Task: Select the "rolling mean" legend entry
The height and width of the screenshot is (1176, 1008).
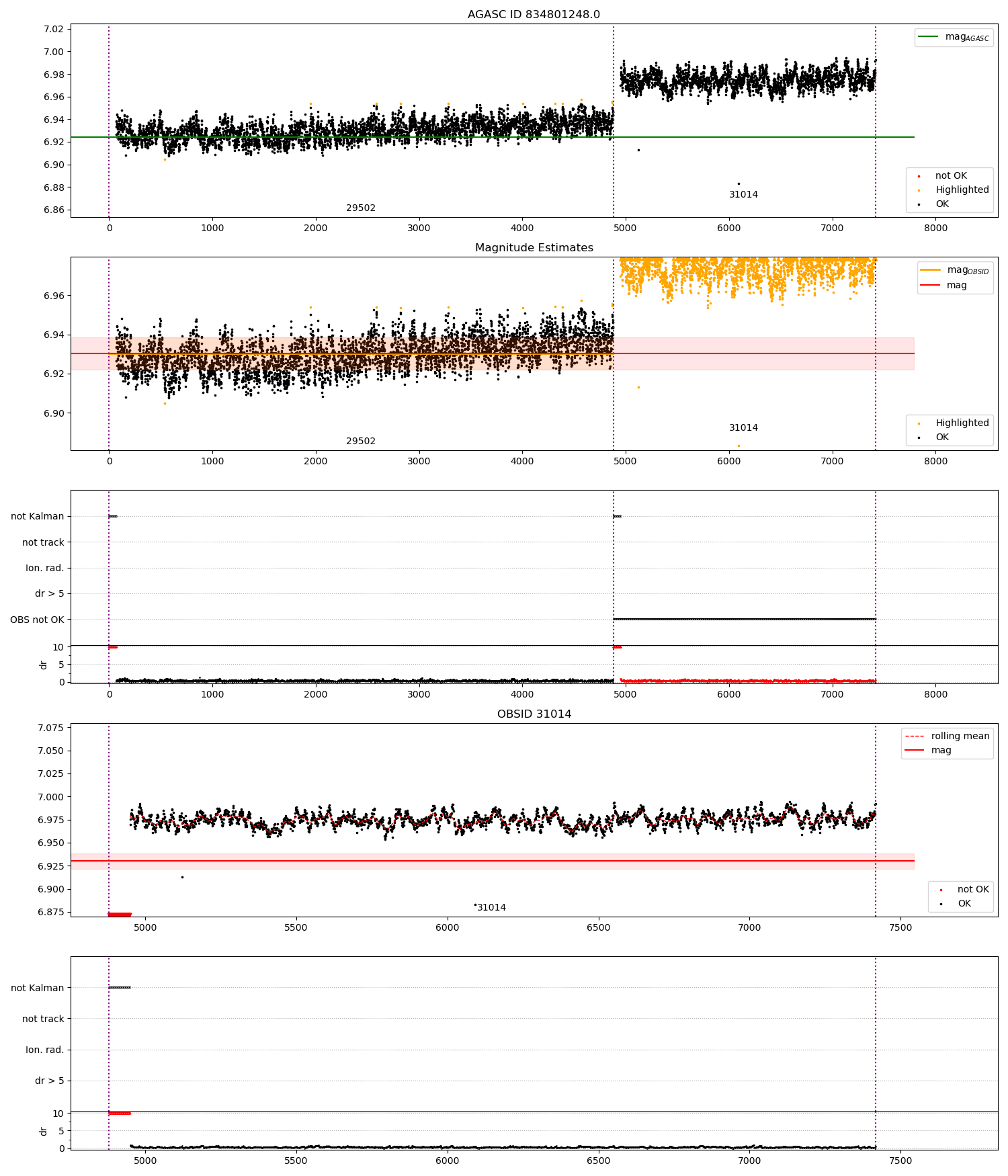Action: pyautogui.click(x=948, y=737)
